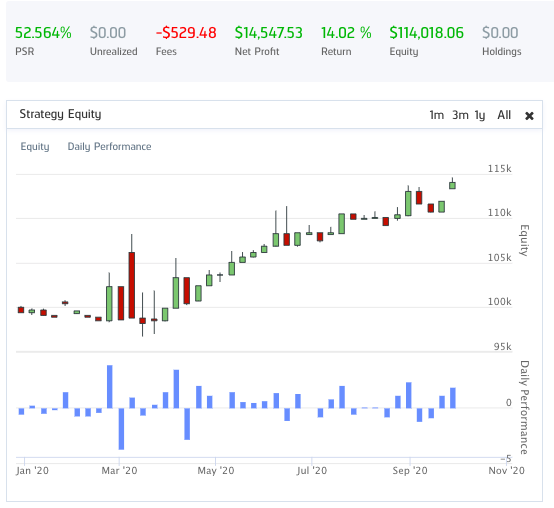The image size is (554, 508).
Task: Click the Return value 14.02 %
Action: [x=346, y=33]
